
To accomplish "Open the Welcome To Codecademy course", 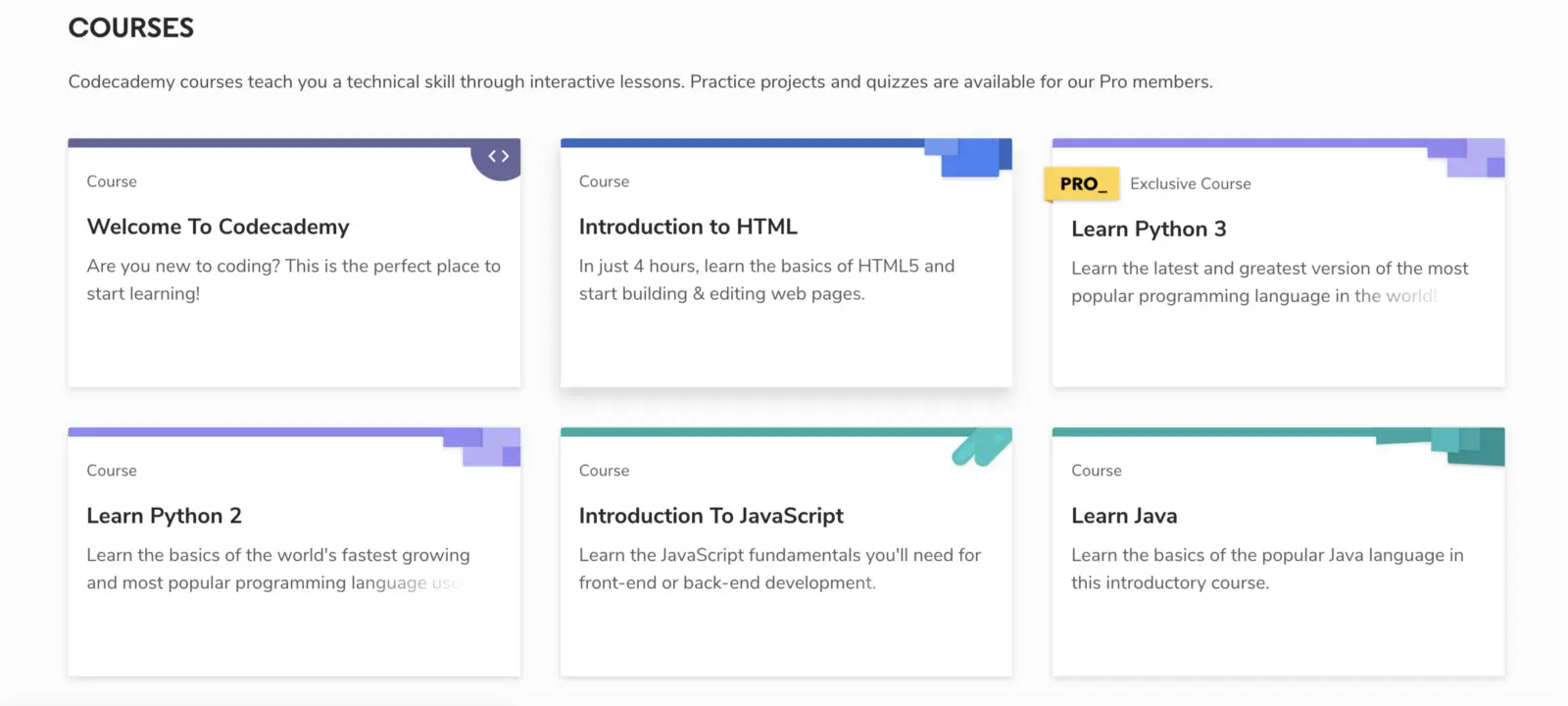I will (218, 227).
